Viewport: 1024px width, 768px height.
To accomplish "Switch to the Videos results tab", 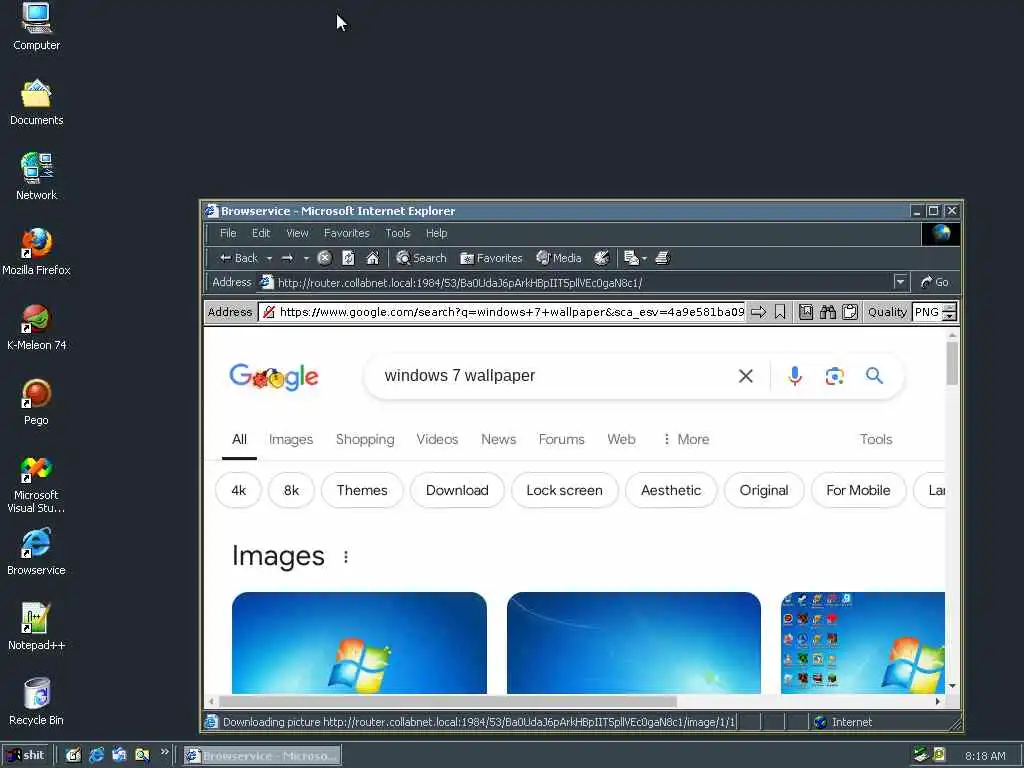I will pyautogui.click(x=437, y=440).
